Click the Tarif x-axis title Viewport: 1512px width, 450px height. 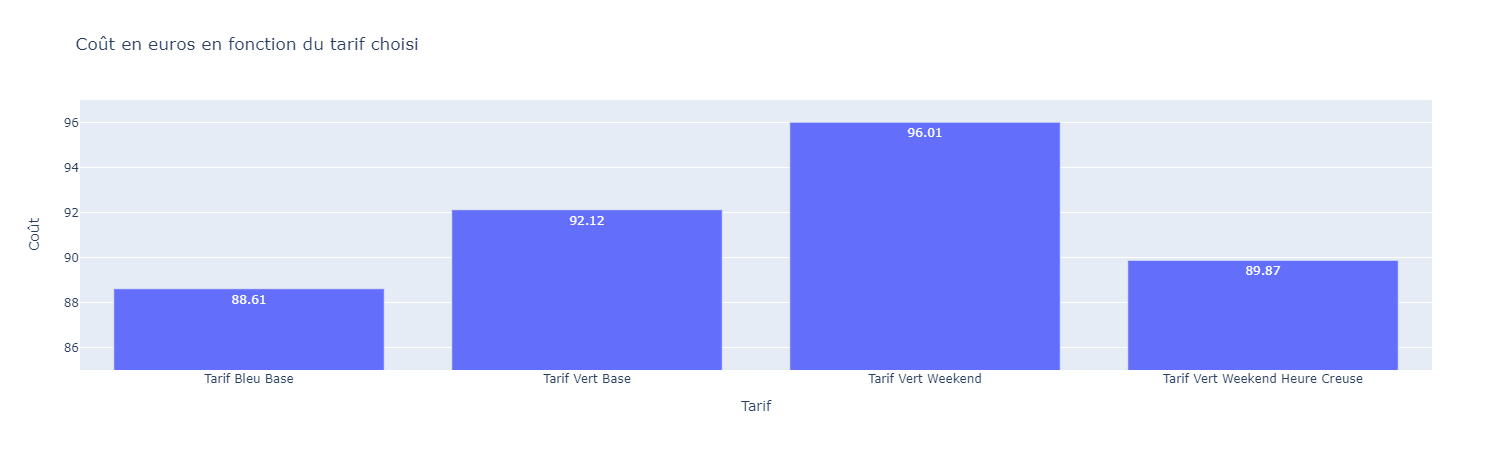click(x=756, y=406)
